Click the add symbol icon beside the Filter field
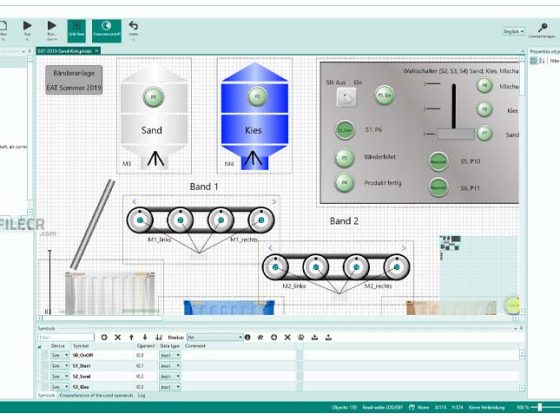The height and width of the screenshot is (420, 560). [104, 337]
